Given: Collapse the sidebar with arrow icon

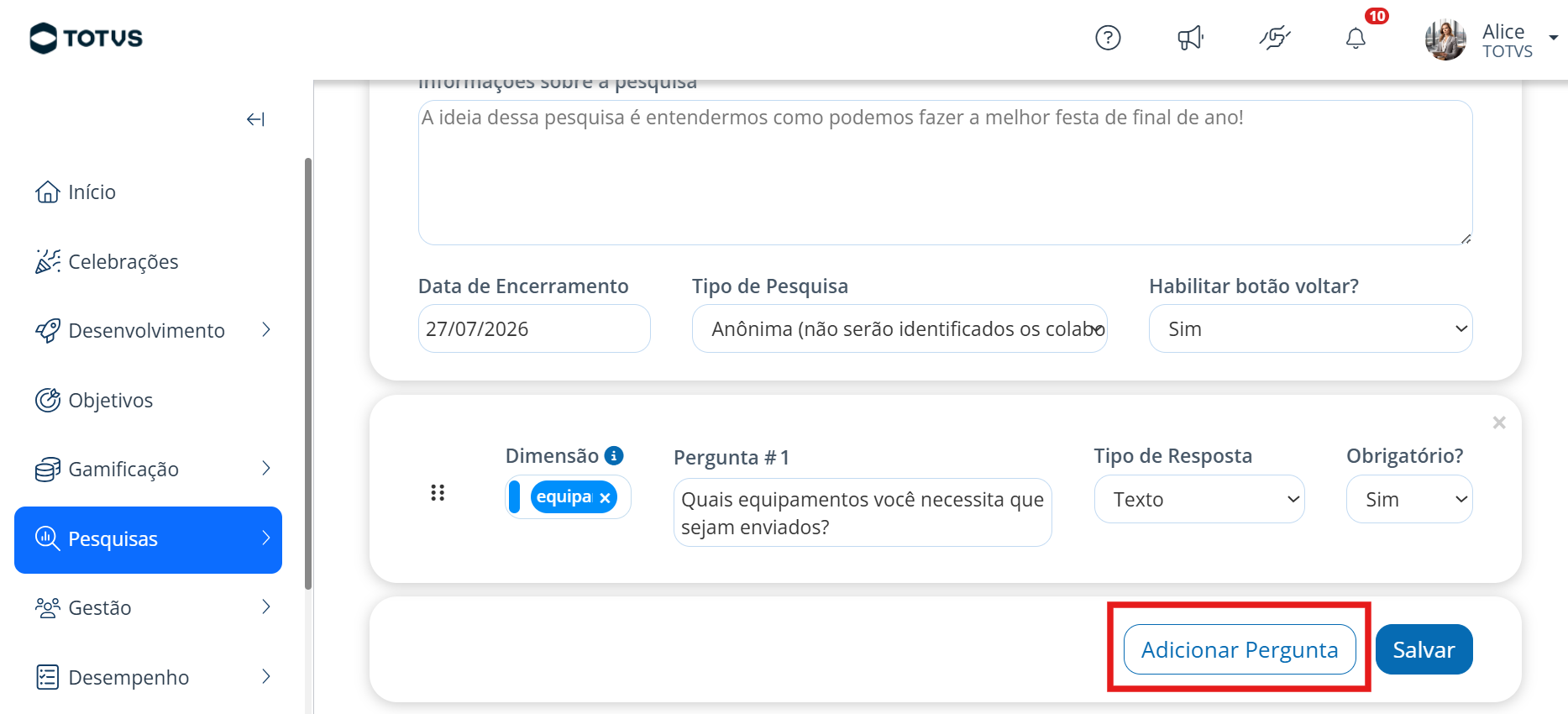Looking at the screenshot, I should click(255, 119).
